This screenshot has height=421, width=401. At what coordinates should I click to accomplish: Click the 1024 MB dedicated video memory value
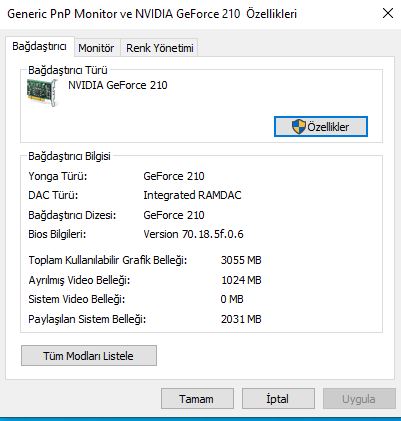pos(241,280)
